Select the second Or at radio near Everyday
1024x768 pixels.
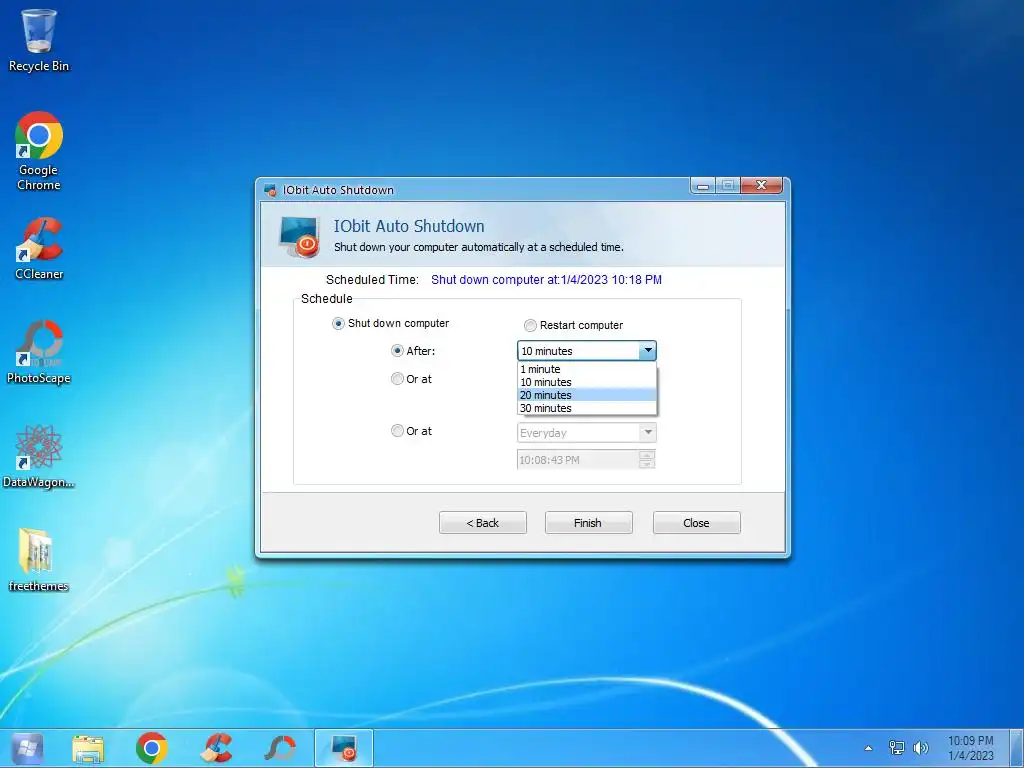click(397, 431)
